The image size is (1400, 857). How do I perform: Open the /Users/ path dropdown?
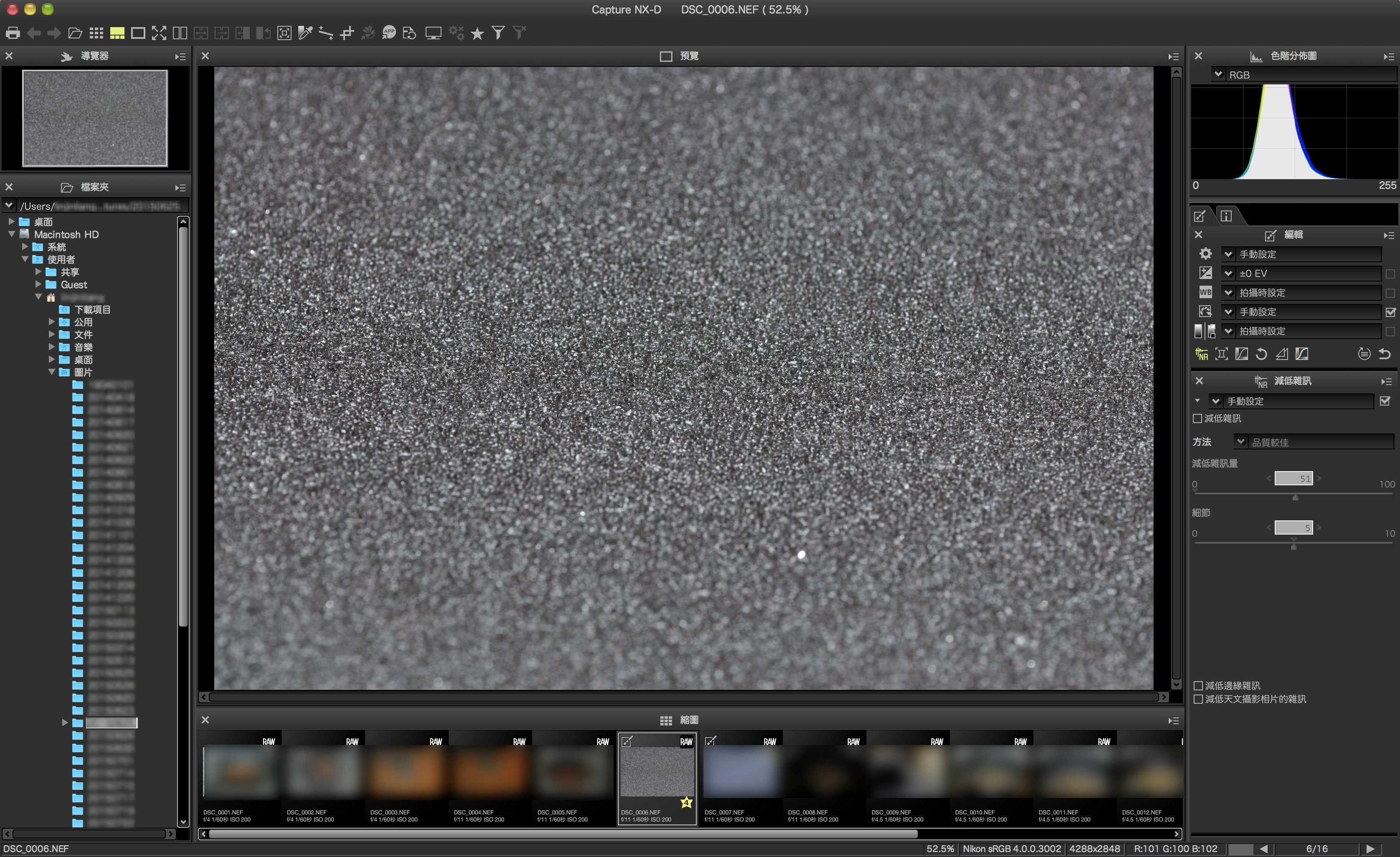coord(9,206)
